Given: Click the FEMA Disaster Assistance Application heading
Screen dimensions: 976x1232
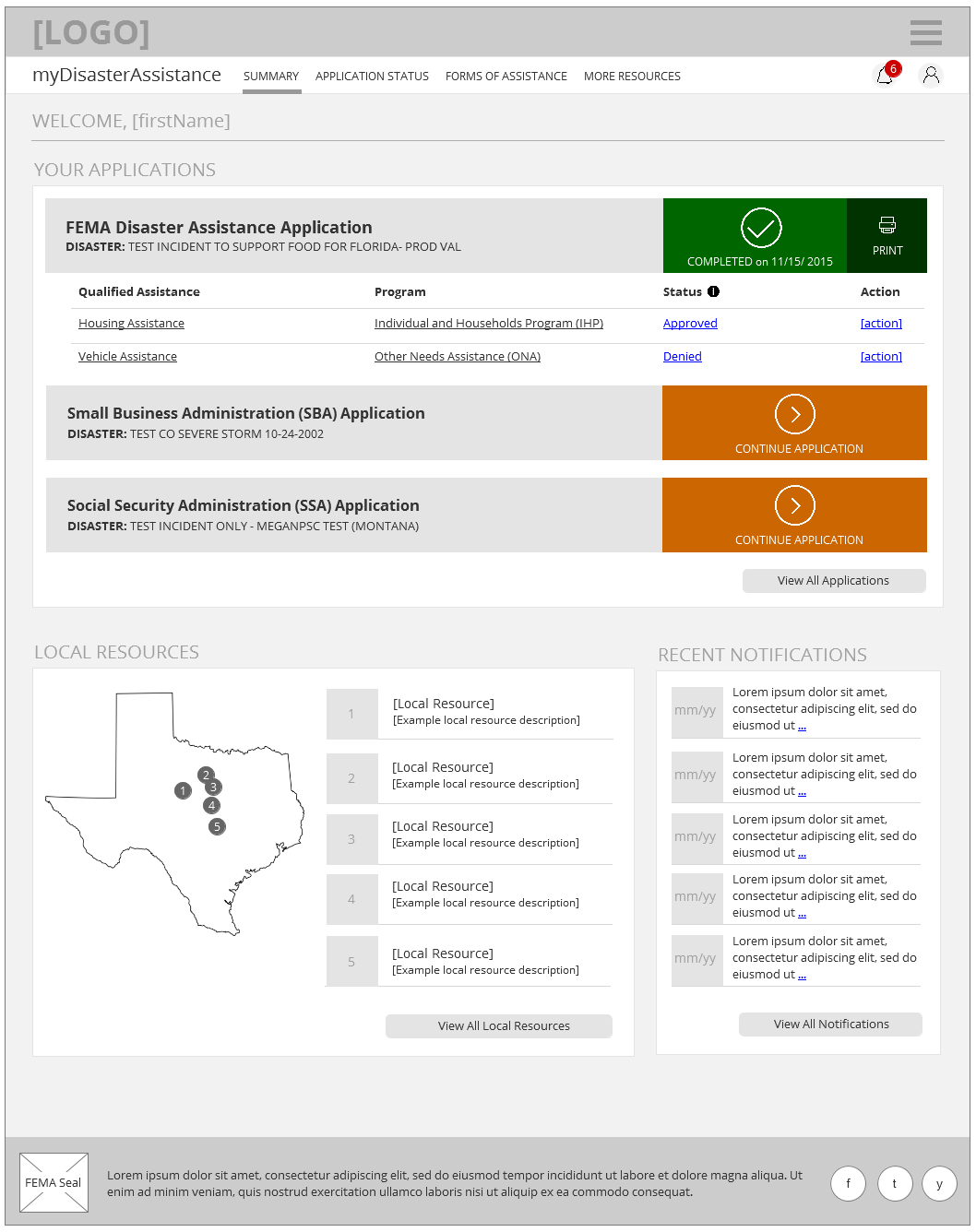Looking at the screenshot, I should (219, 228).
